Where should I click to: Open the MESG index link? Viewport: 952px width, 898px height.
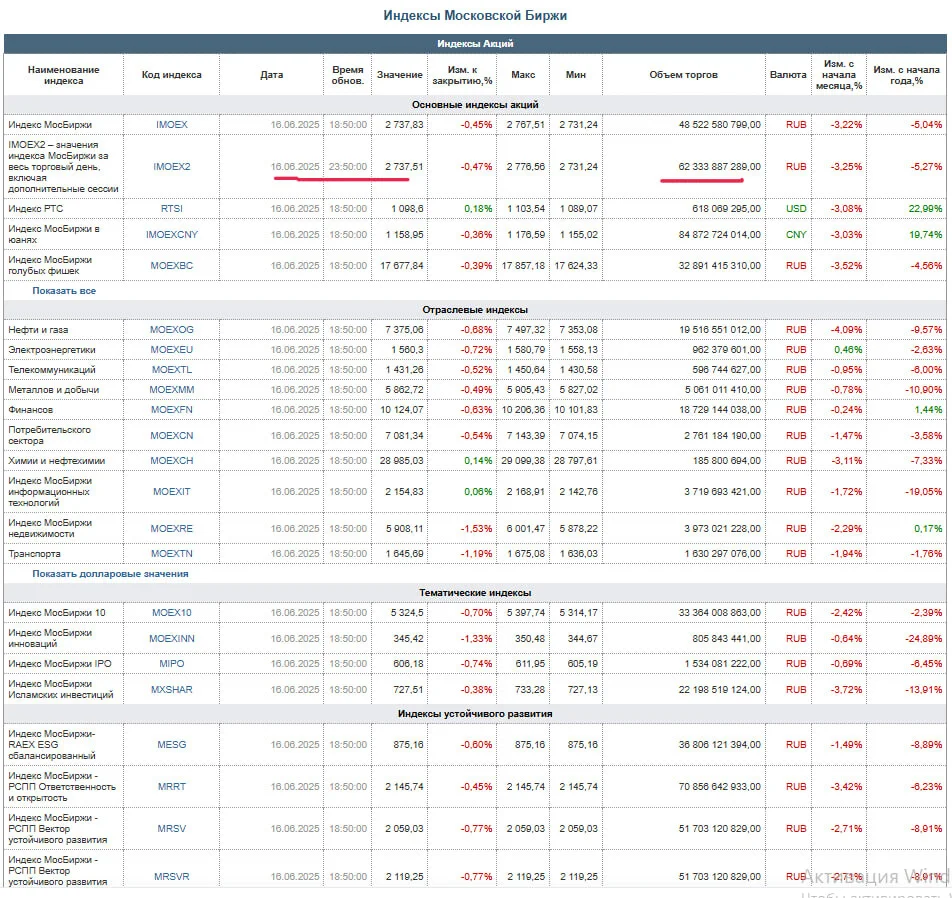[x=172, y=744]
